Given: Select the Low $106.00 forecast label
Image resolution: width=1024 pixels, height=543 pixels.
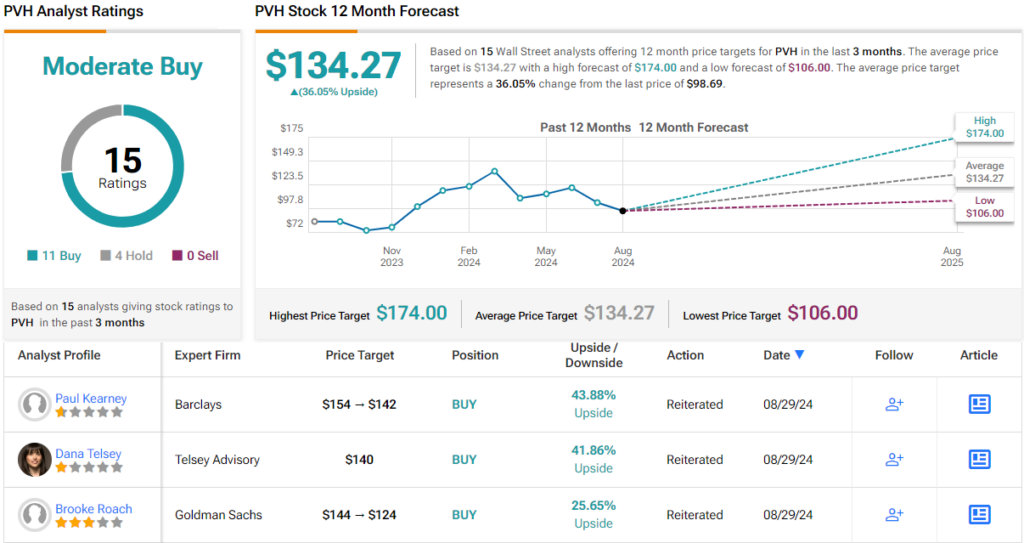Looking at the screenshot, I should click(984, 207).
